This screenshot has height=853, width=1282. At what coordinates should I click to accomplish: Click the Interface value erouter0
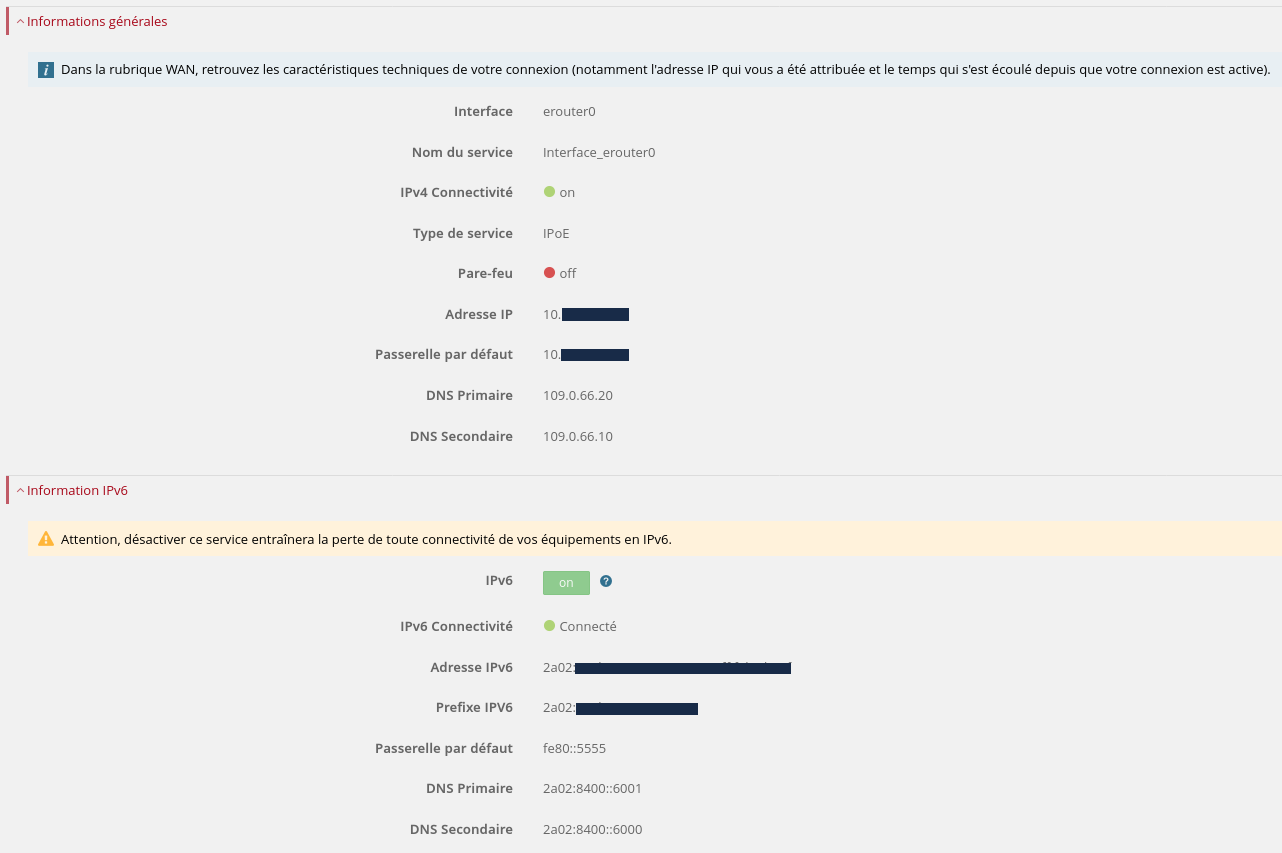click(569, 111)
